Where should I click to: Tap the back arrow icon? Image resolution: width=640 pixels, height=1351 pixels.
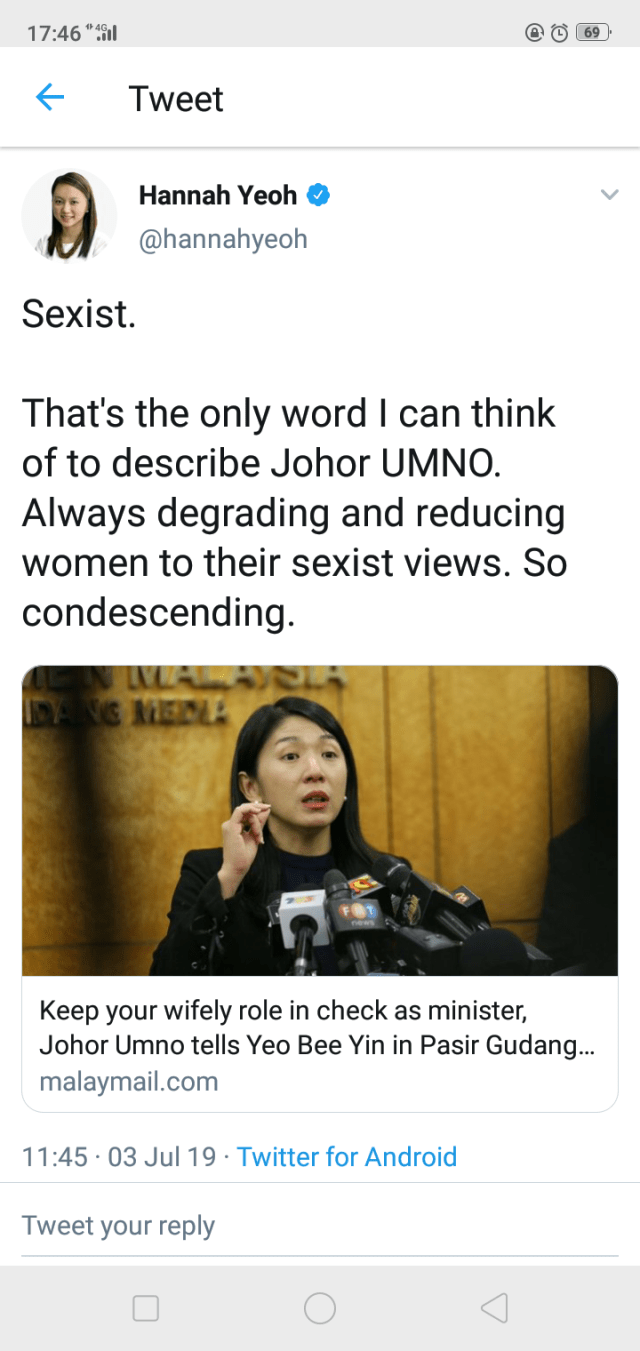pos(50,98)
